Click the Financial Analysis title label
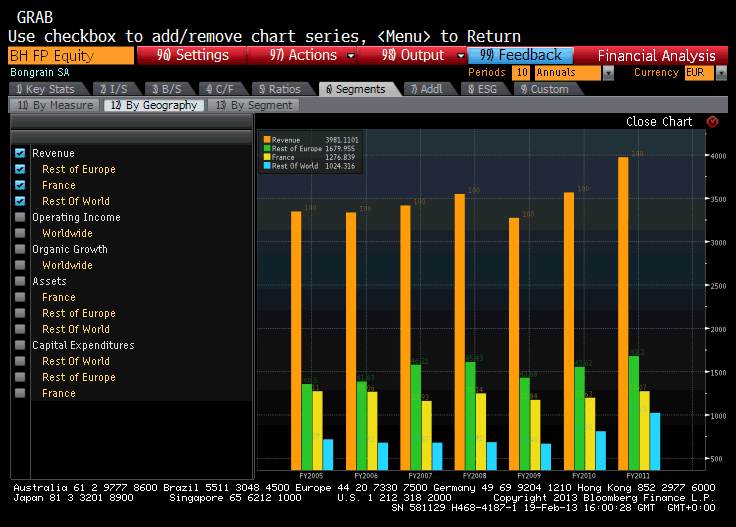 tap(656, 56)
